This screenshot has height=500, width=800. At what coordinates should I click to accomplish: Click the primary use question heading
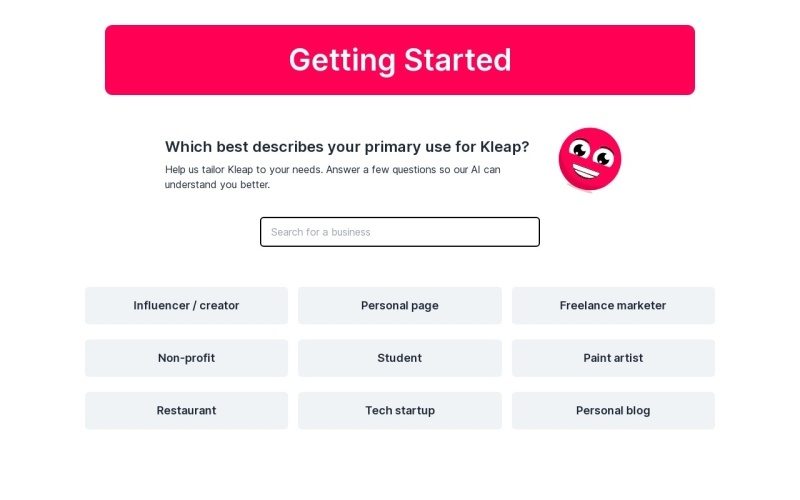(x=347, y=147)
